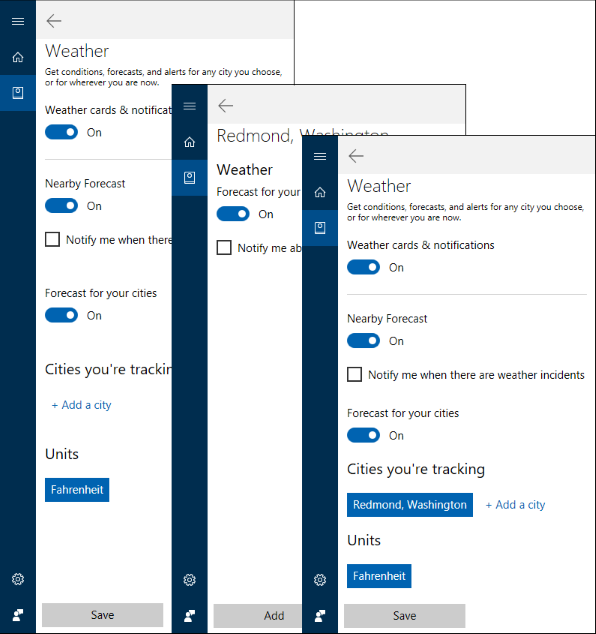Click Home icon in the left panel sidebar
596x634 pixels.
coord(18,57)
